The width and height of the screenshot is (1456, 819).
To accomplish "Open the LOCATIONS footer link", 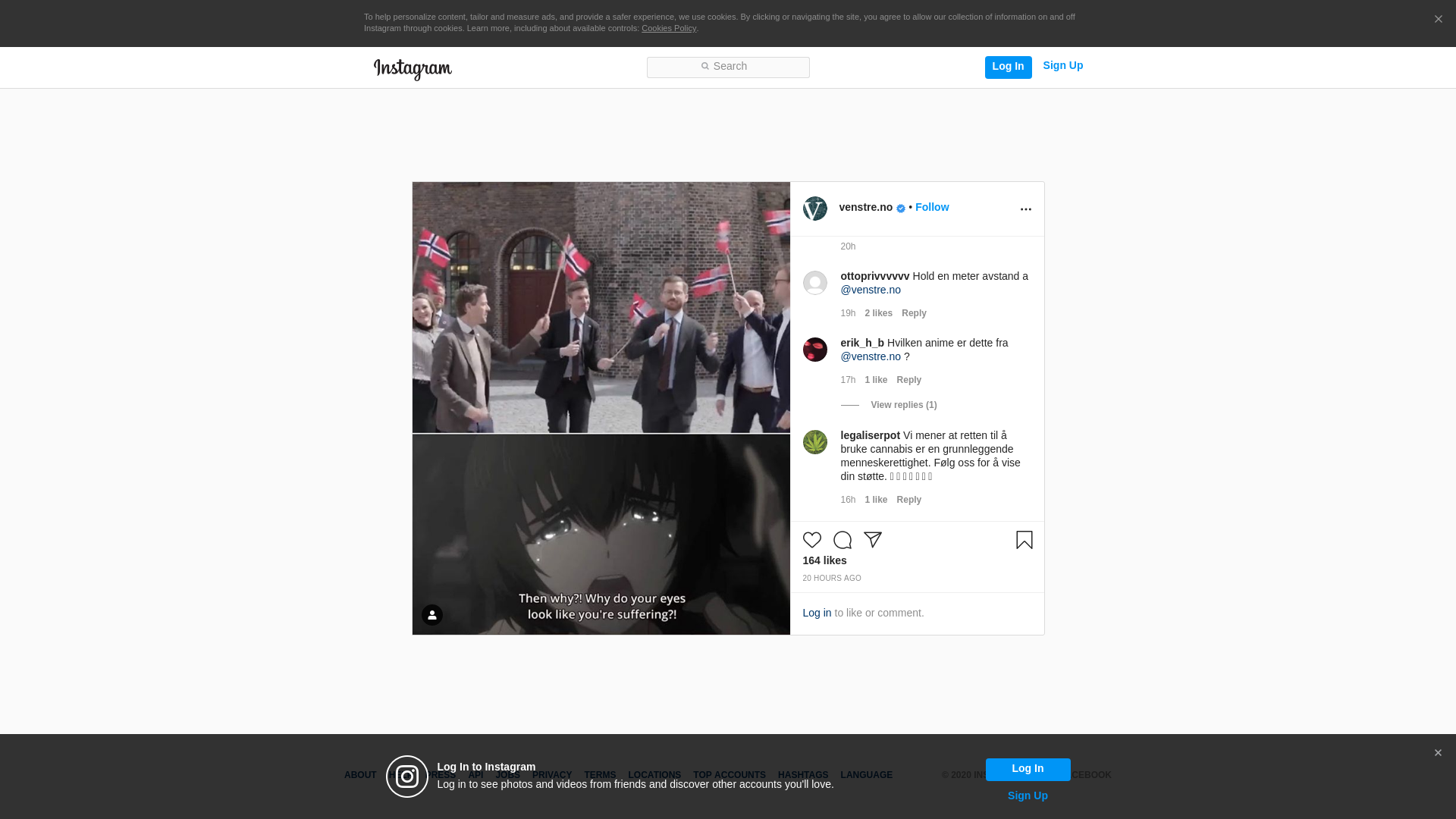I will [654, 775].
